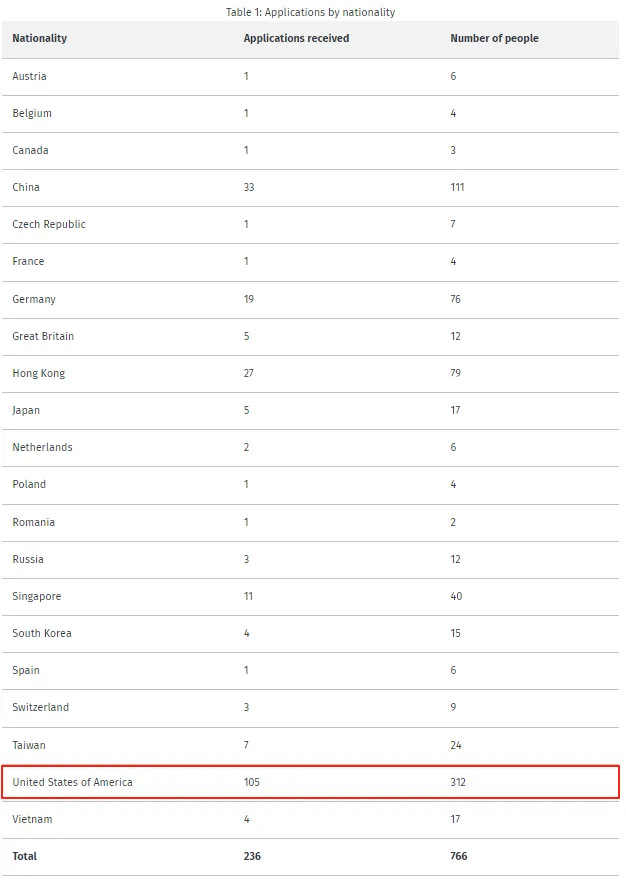The image size is (626, 892).
Task: Click the Vietnam nationality cell
Action: tap(32, 820)
